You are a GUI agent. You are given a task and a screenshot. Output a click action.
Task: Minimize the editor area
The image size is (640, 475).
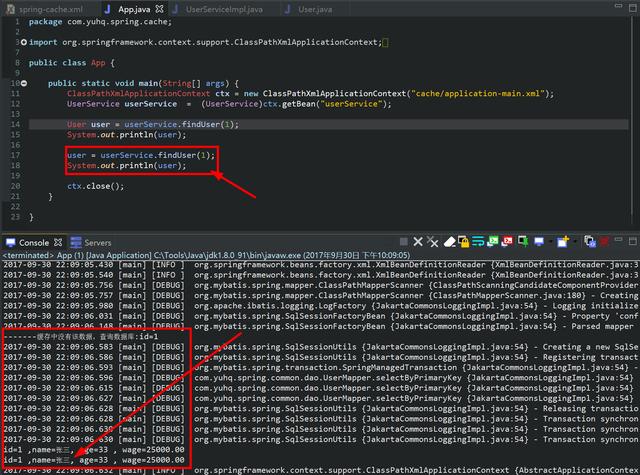pos(619,6)
